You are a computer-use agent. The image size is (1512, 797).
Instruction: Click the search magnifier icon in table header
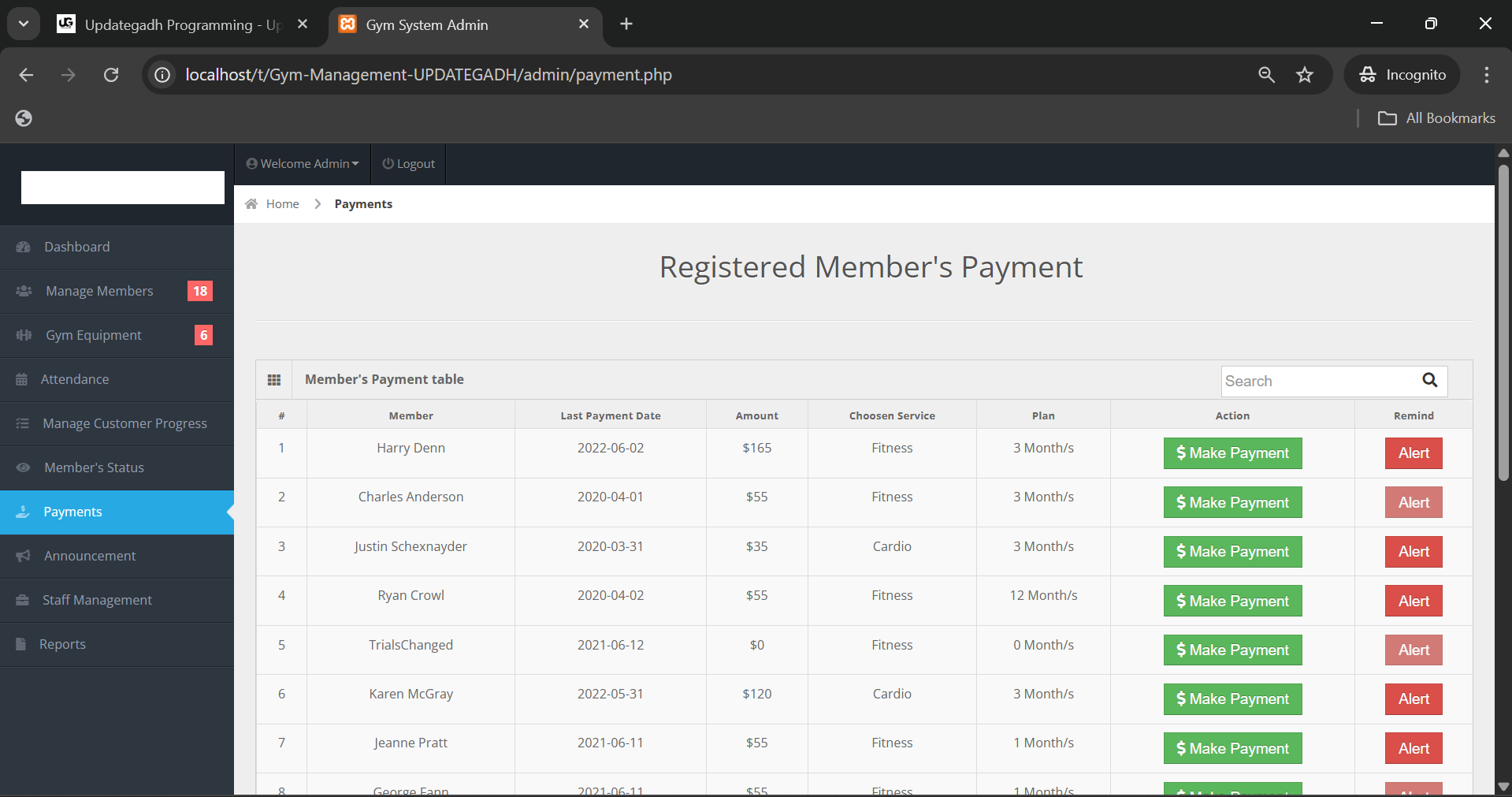click(x=1430, y=381)
